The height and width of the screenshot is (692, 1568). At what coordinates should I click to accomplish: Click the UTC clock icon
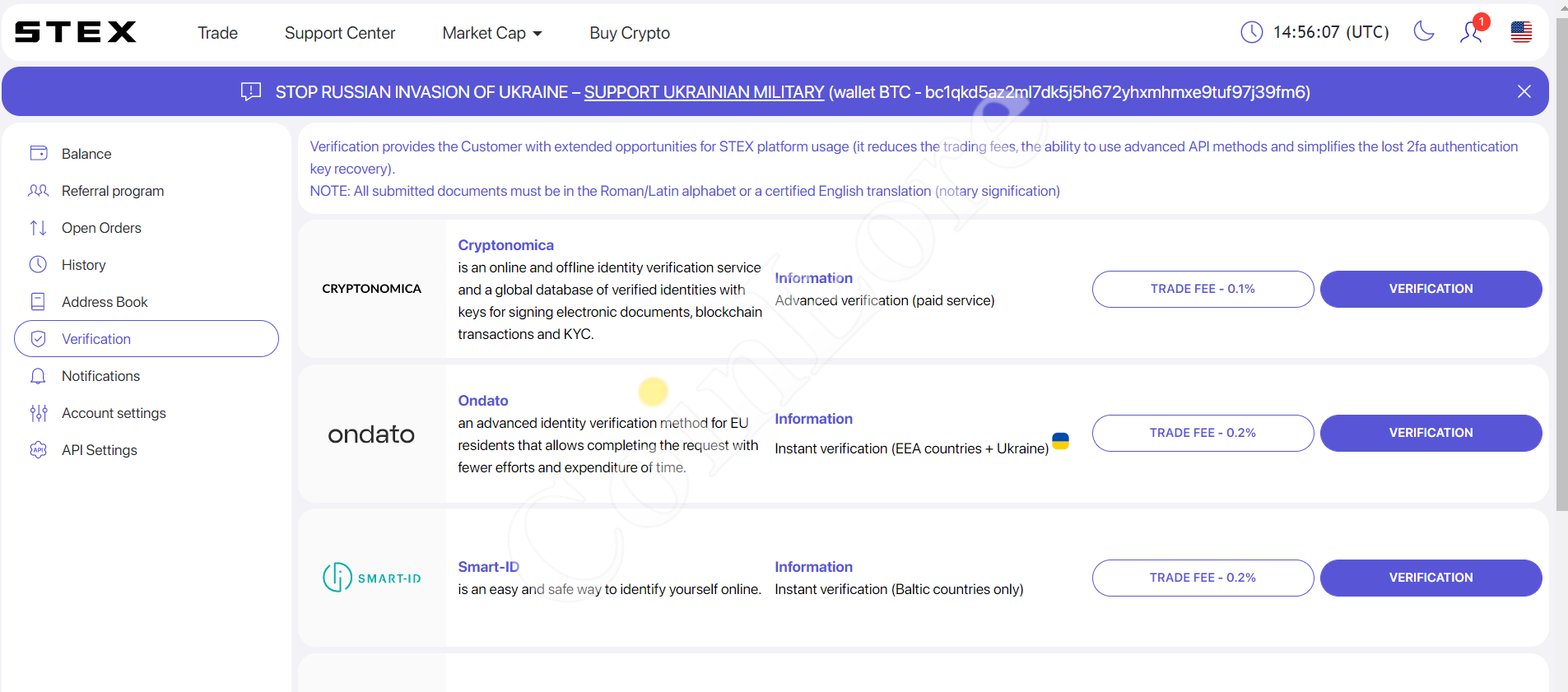[1251, 32]
